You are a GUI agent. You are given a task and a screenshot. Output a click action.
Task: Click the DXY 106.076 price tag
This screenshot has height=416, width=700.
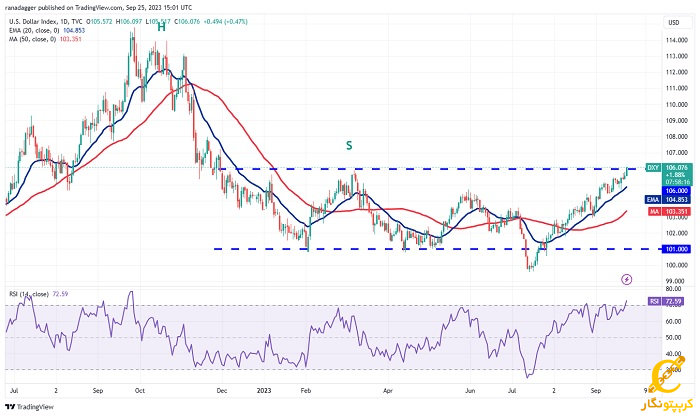click(x=669, y=175)
